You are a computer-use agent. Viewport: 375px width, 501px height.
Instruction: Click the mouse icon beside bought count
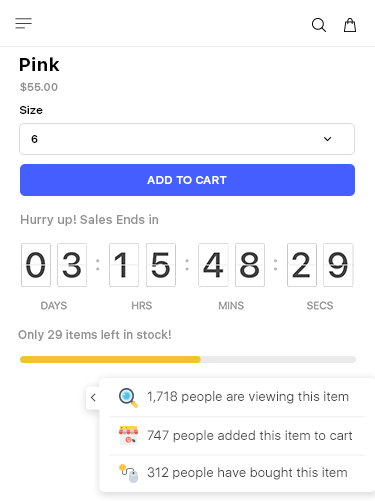pyautogui.click(x=128, y=473)
